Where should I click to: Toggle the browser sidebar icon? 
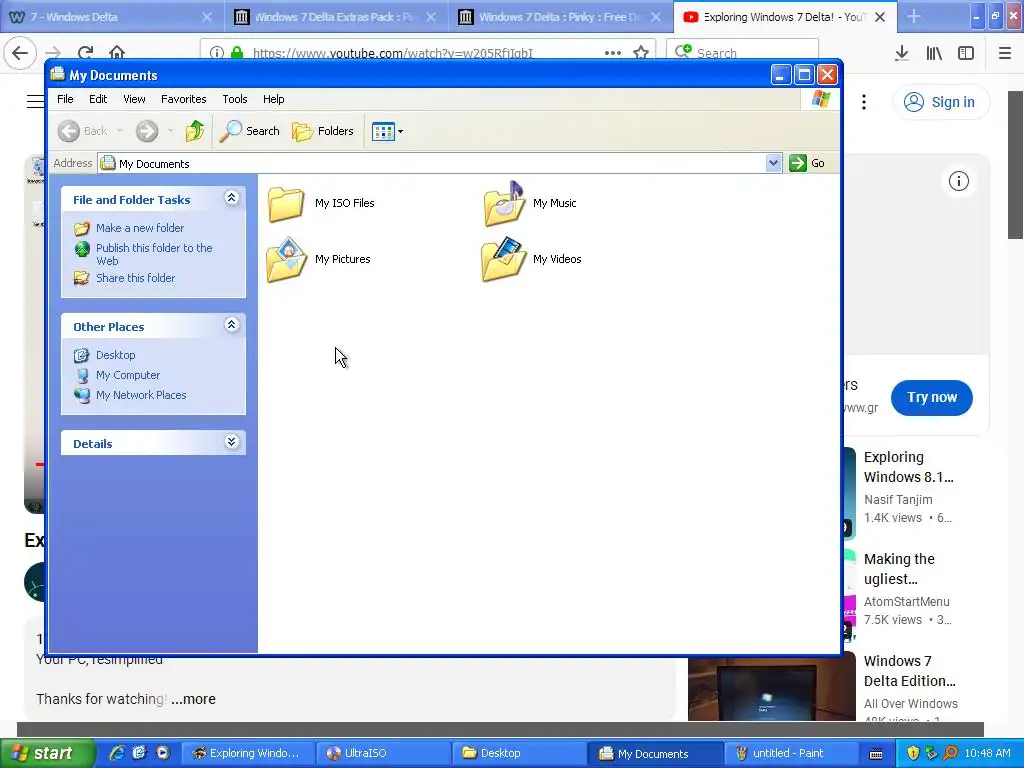pos(966,53)
